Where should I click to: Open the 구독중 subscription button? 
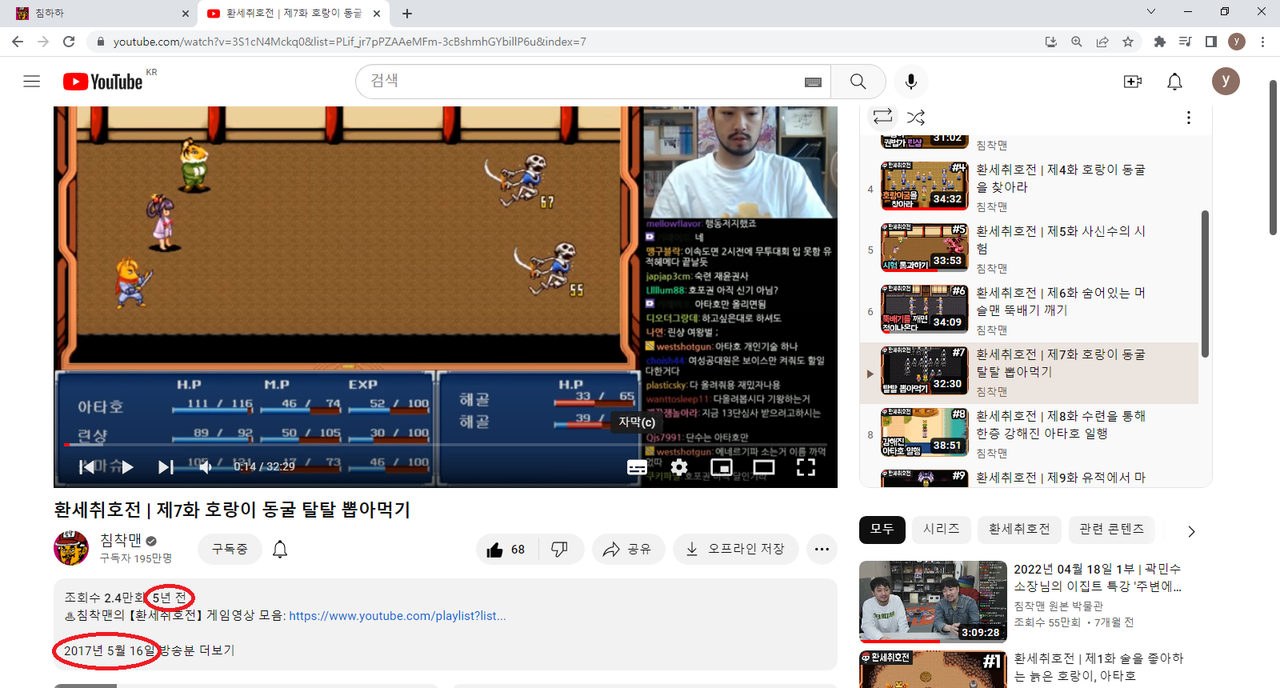[x=230, y=549]
